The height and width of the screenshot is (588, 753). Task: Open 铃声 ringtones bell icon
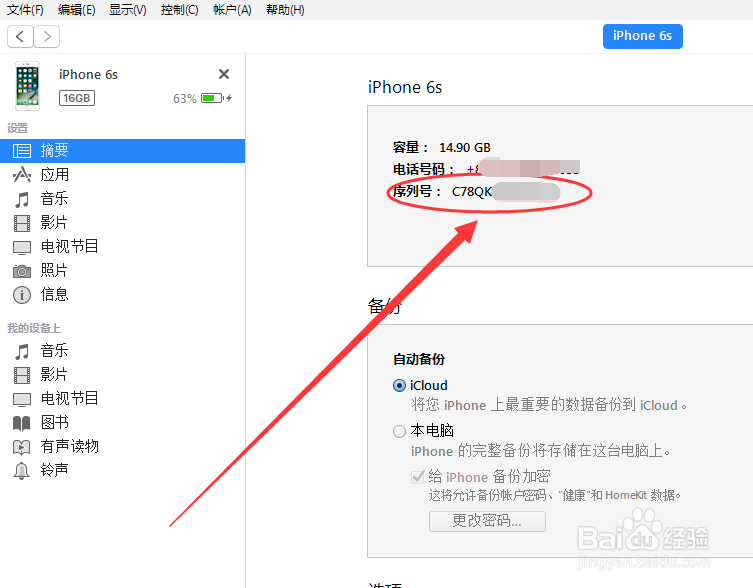tap(22, 471)
